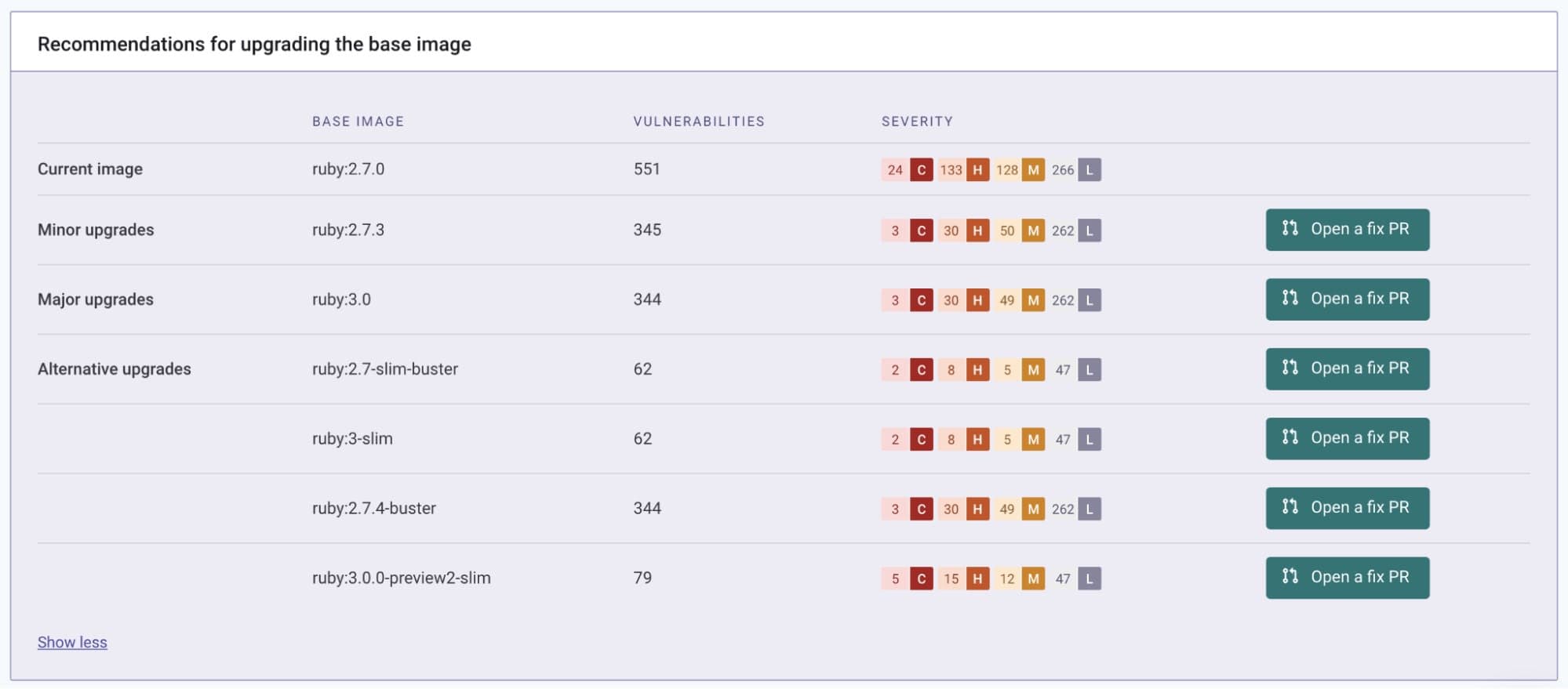Open a fix PR for ruby:3.0
Screen dimensions: 1568x689
tap(1347, 299)
